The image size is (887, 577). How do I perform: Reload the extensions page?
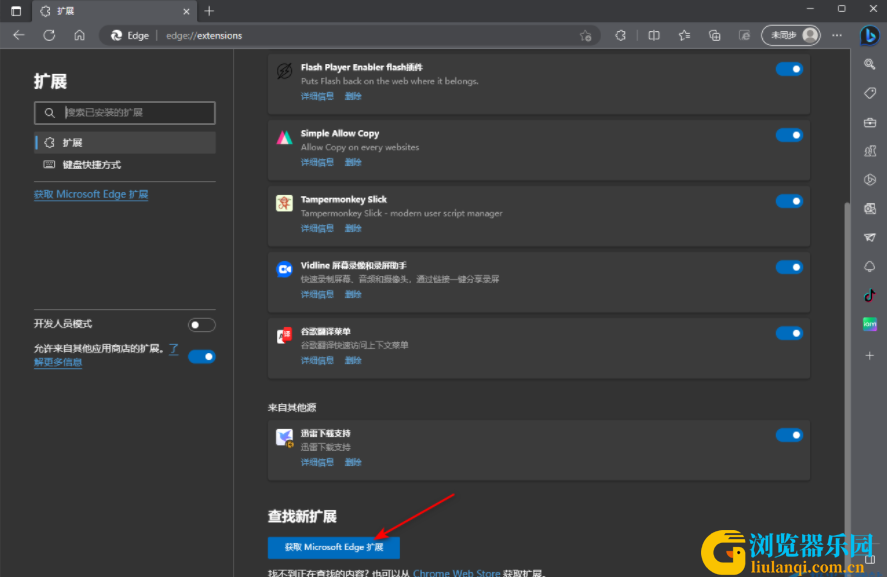point(49,35)
